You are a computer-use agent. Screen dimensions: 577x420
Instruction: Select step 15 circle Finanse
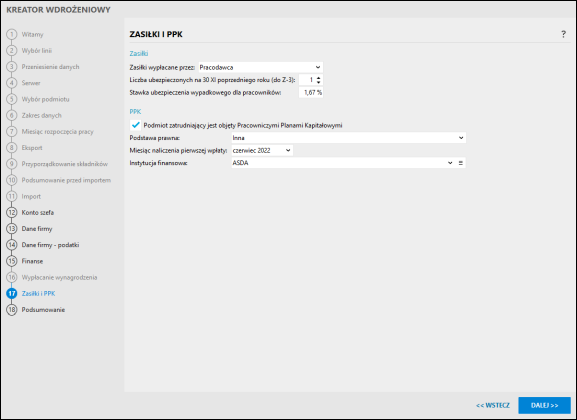coord(12,261)
